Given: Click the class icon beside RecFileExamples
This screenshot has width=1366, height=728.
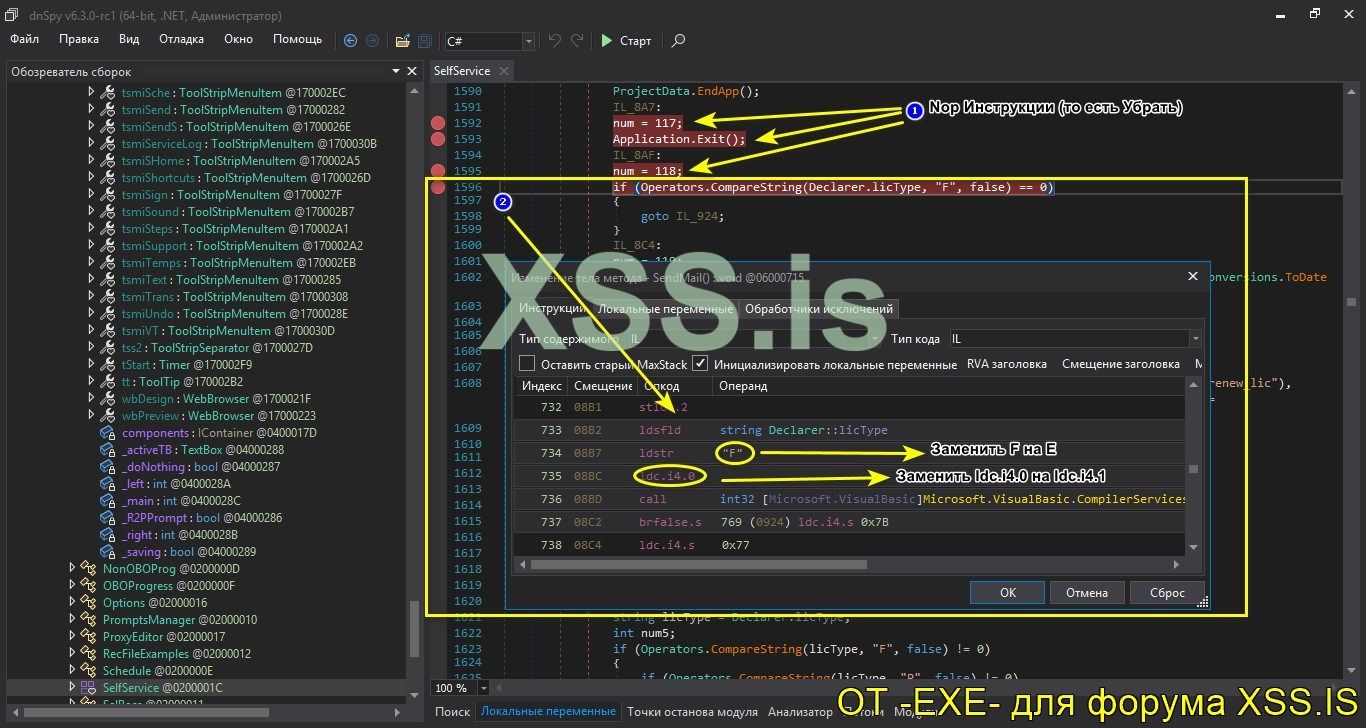Looking at the screenshot, I should 89,654.
